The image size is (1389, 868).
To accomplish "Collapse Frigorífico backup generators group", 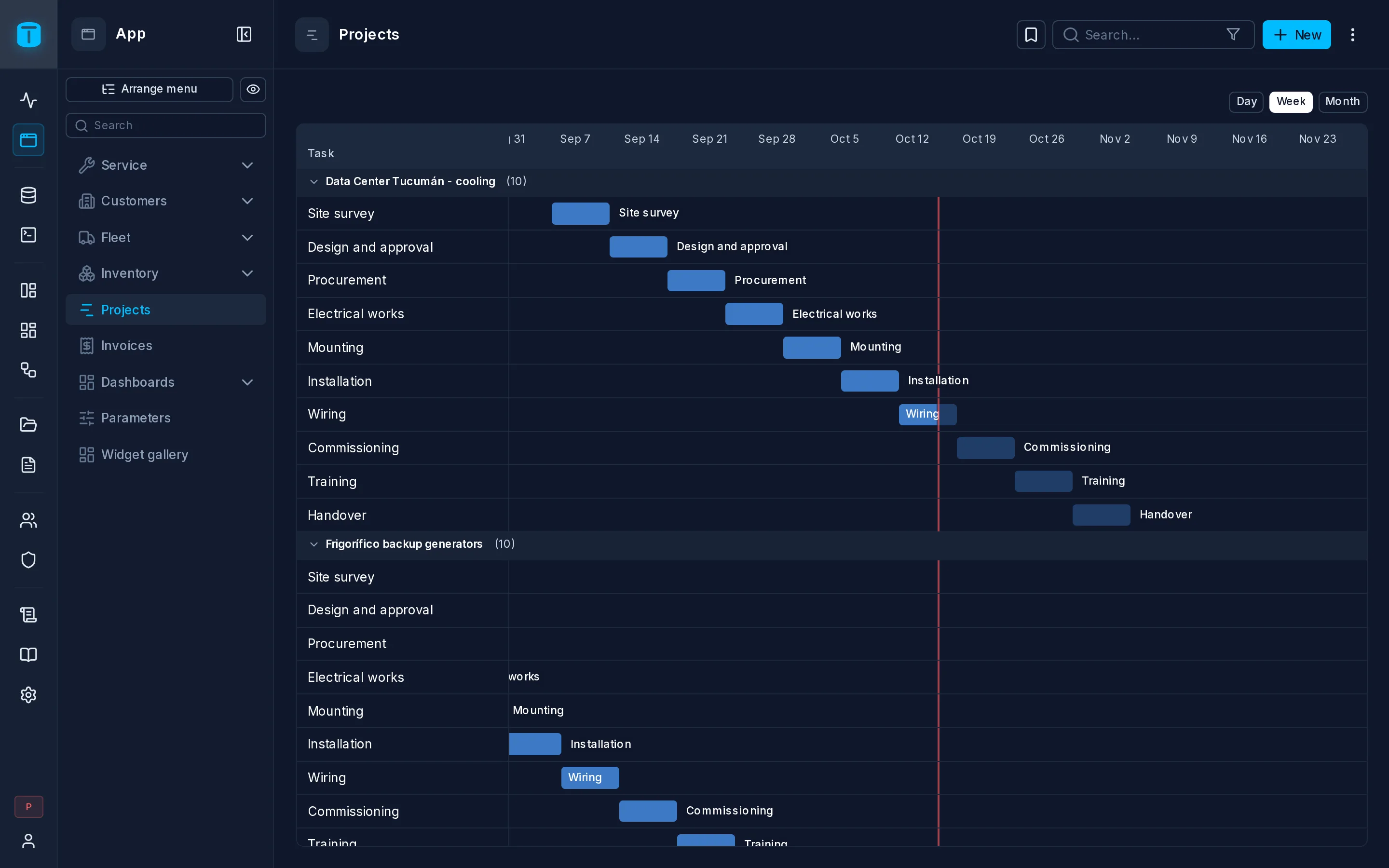I will coord(313,544).
